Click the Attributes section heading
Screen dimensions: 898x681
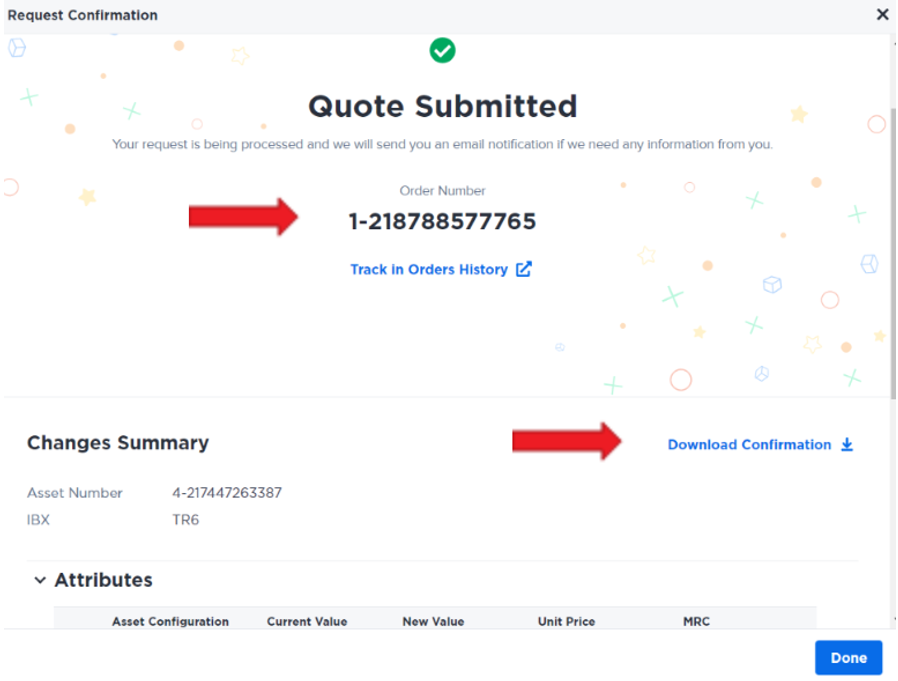(x=103, y=580)
